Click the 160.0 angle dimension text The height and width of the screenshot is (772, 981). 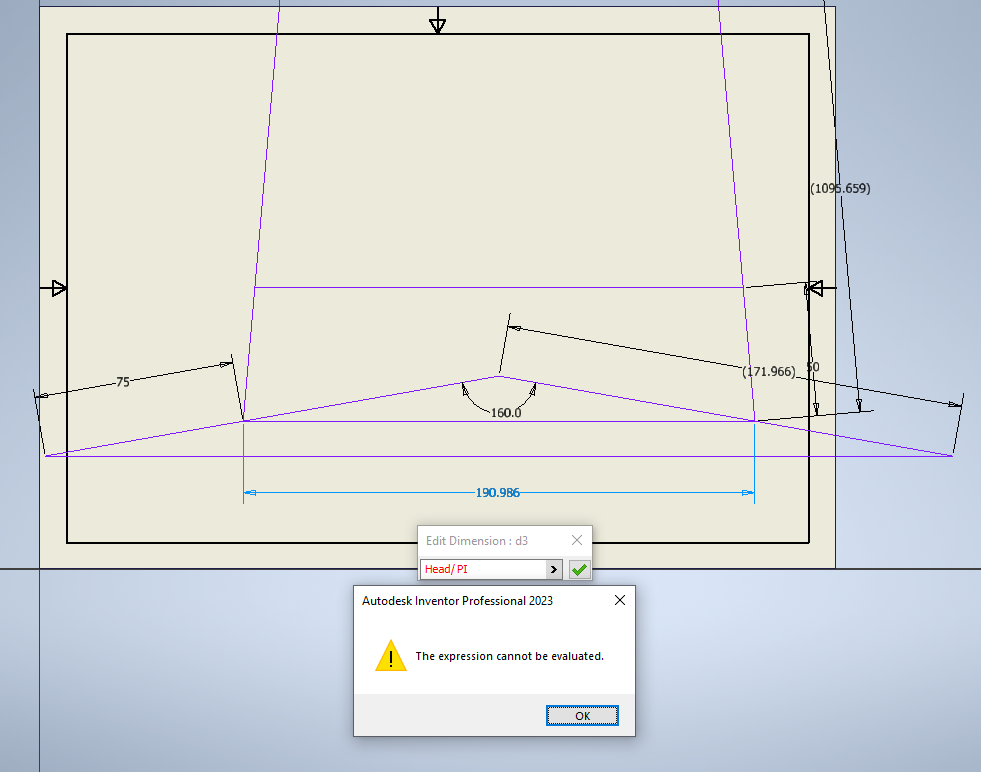pos(505,411)
